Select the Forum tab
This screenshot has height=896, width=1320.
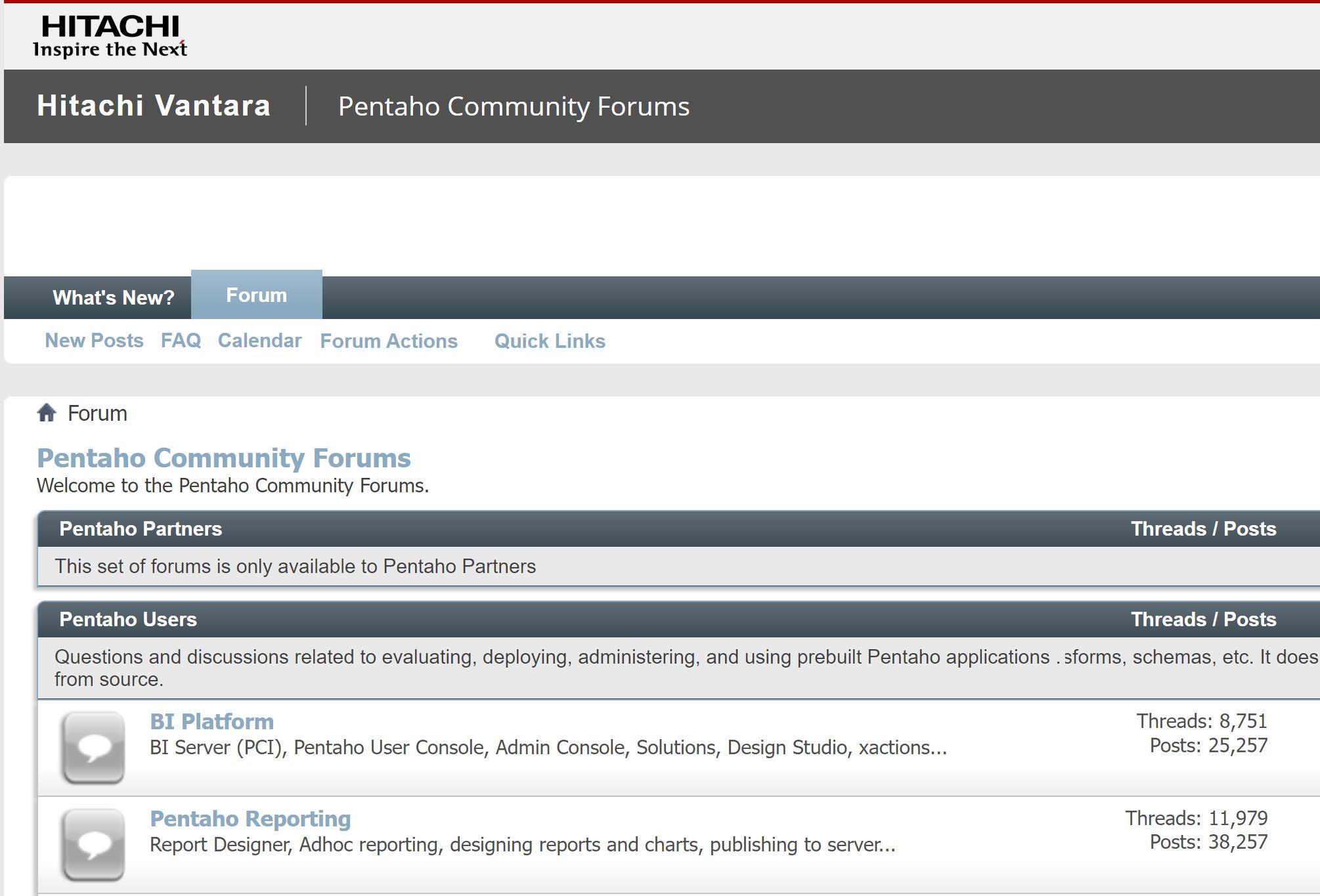257,295
